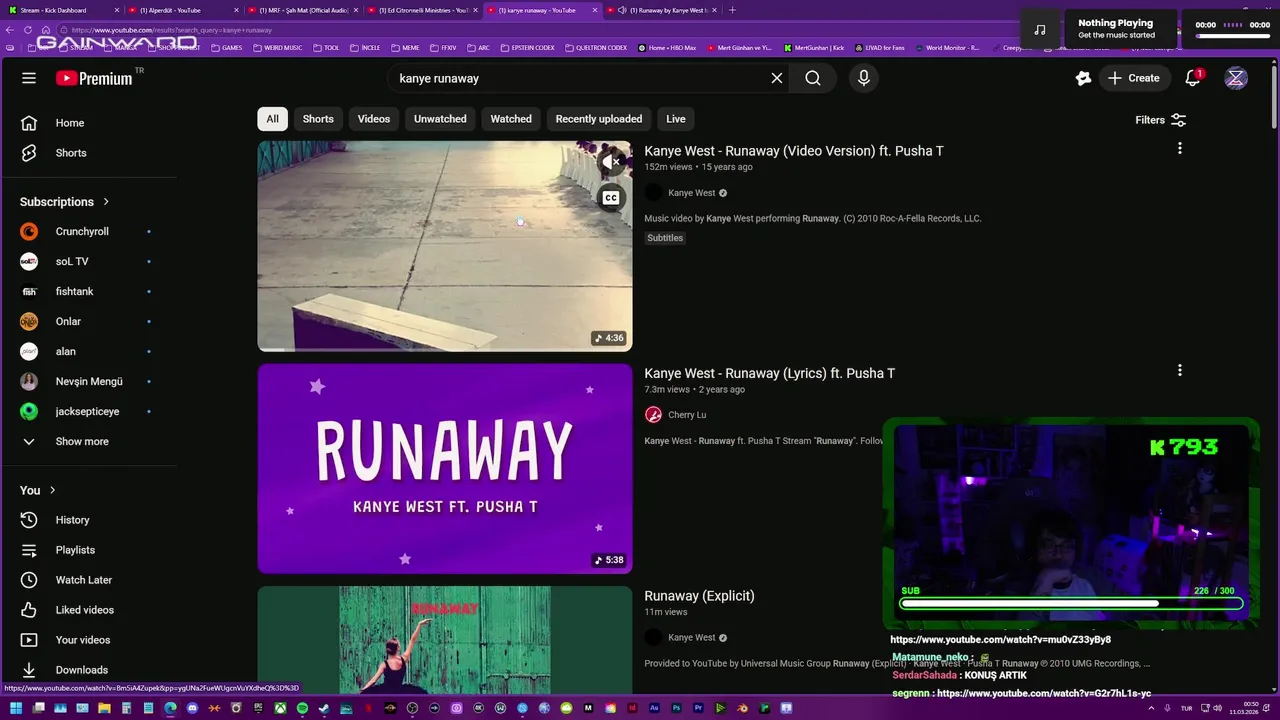Unmute the Runaway video preview
The width and height of the screenshot is (1280, 720).
[610, 161]
